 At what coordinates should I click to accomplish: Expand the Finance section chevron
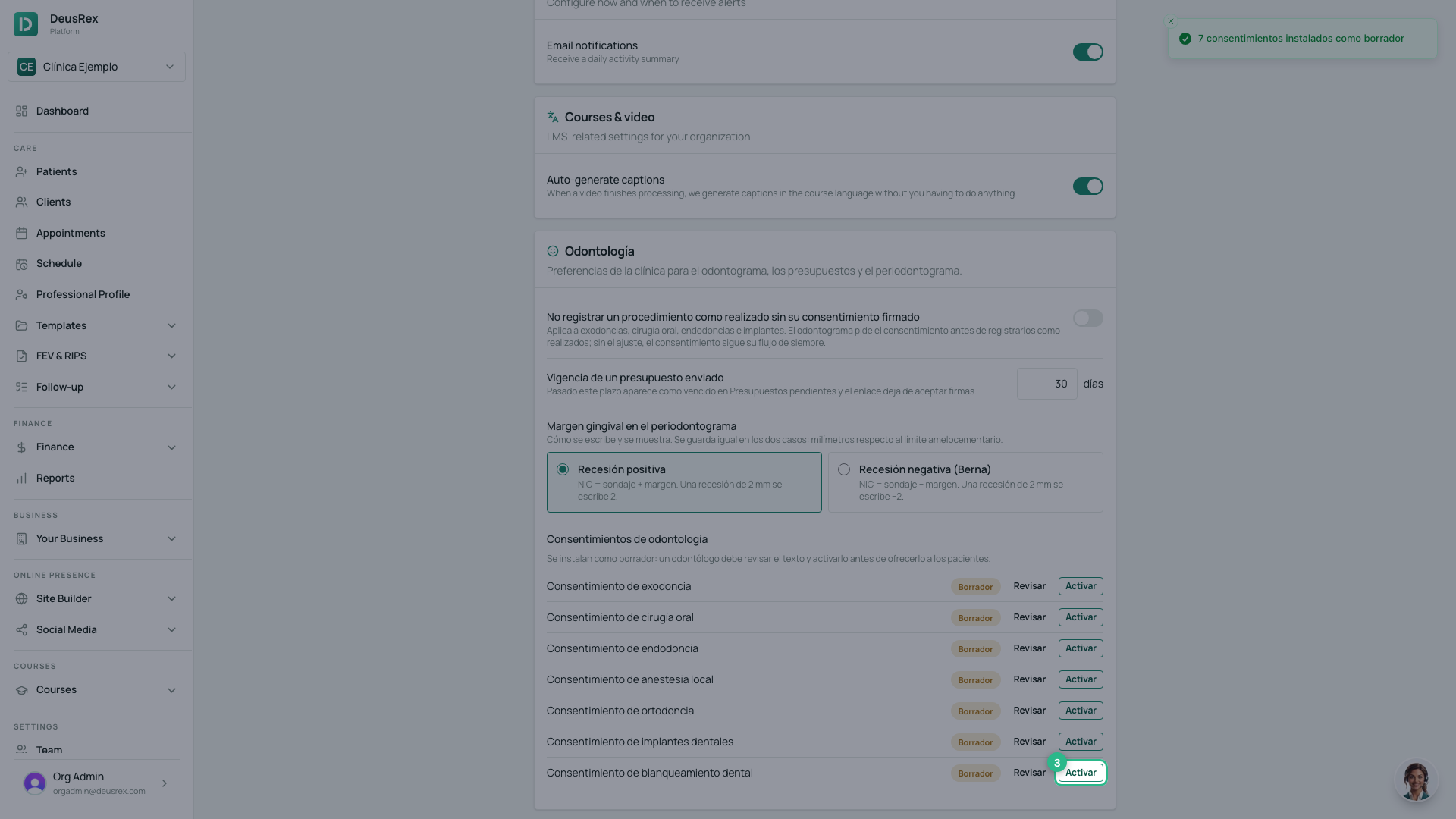pyautogui.click(x=171, y=447)
